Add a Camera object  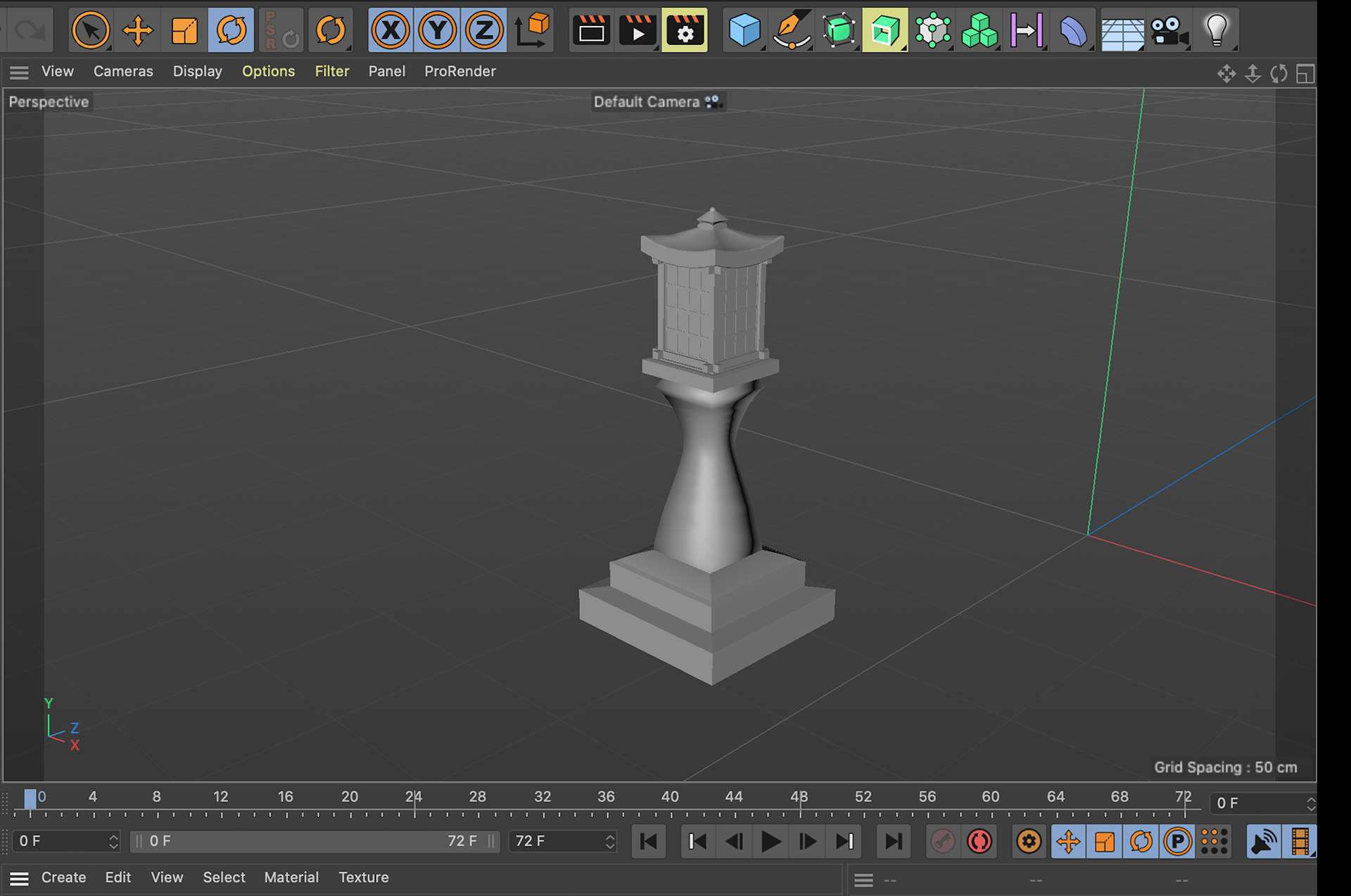pos(1168,31)
